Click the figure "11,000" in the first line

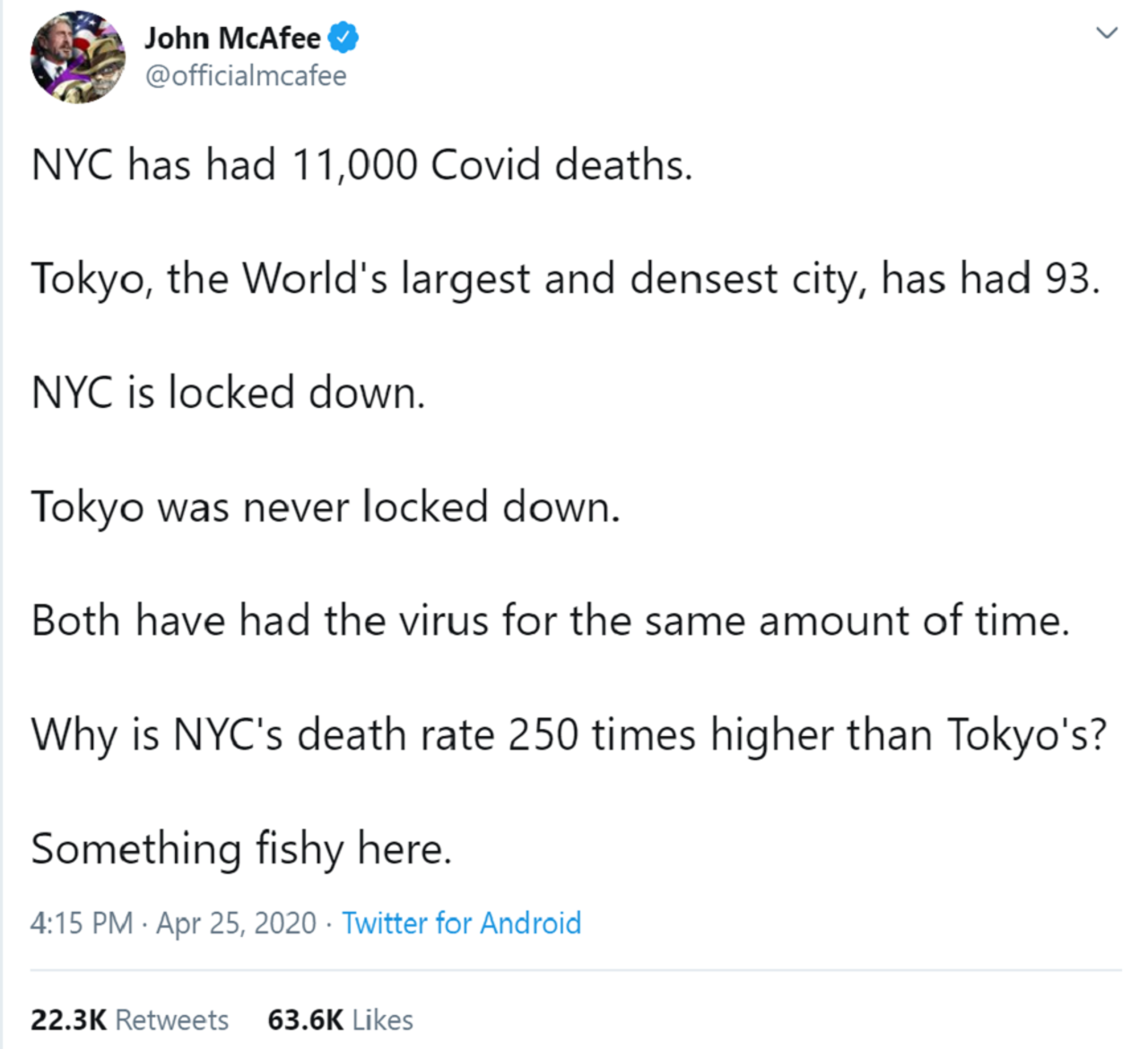point(354,166)
